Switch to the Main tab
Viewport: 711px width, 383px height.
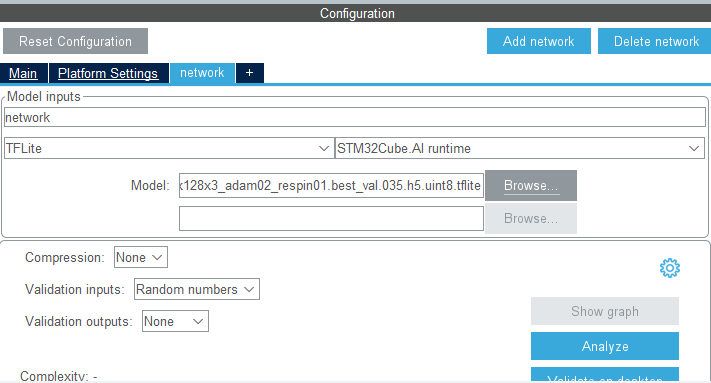pos(24,73)
